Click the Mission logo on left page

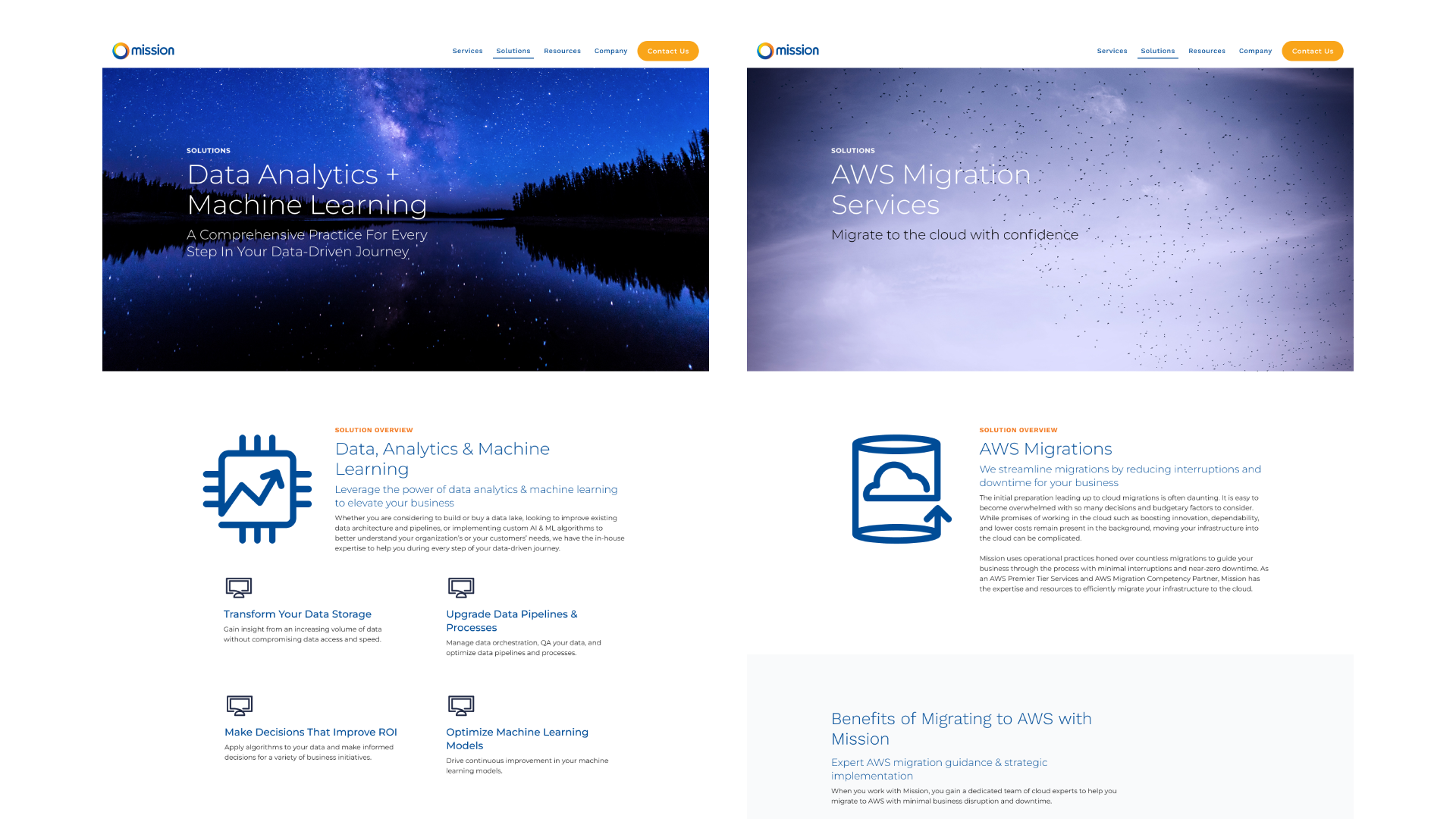click(143, 51)
